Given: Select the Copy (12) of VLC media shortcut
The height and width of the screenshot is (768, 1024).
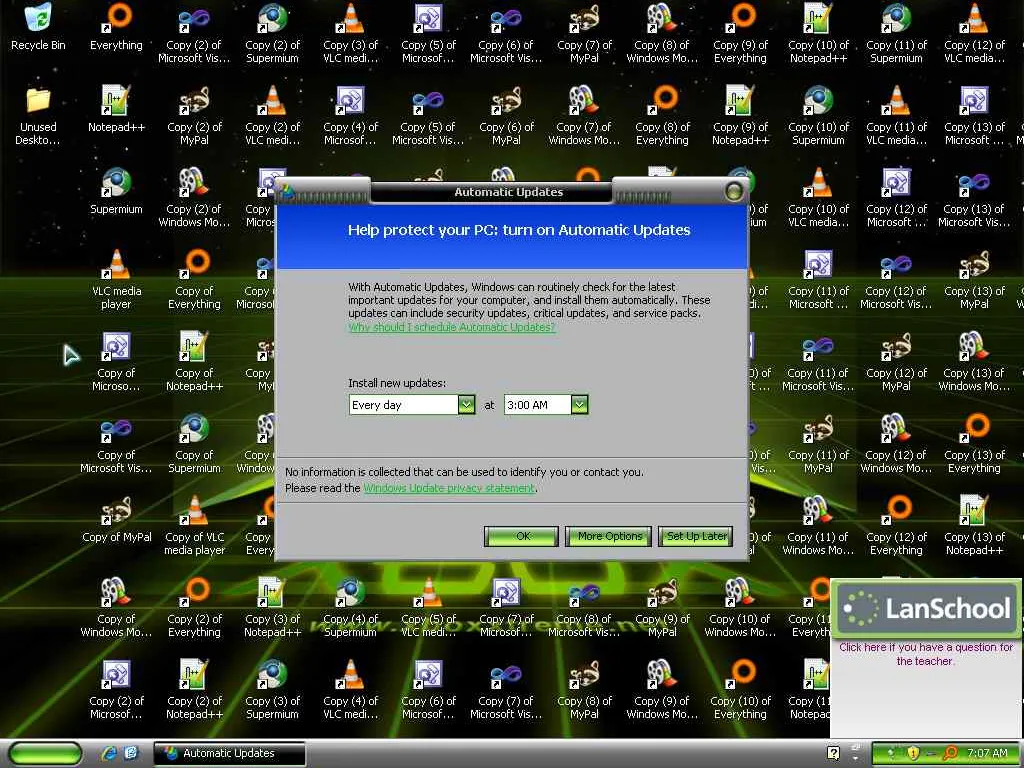Looking at the screenshot, I should click(974, 33).
